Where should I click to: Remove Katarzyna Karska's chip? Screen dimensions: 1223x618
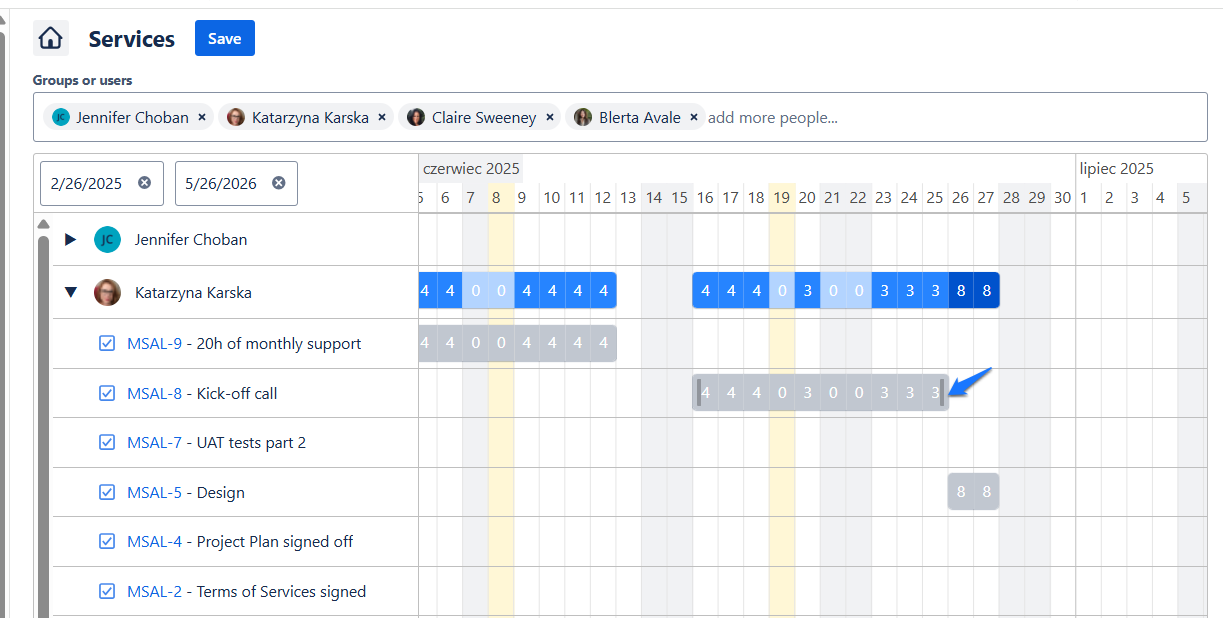point(382,116)
